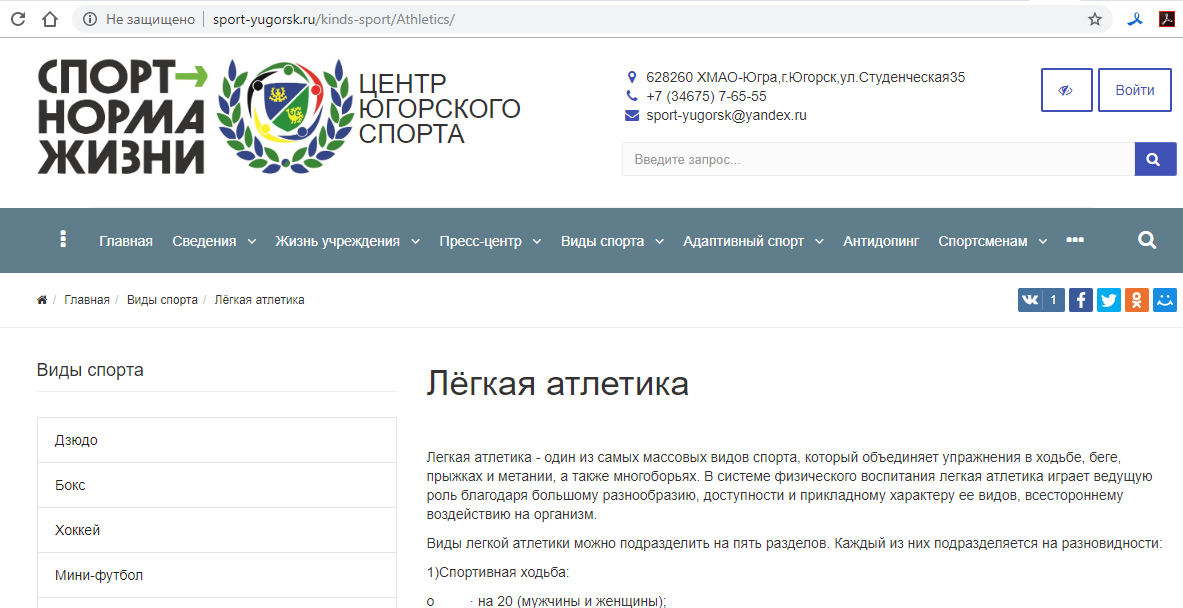Click the 'Войти' login button
Image resolution: width=1183 pixels, height=608 pixels.
(x=1135, y=91)
